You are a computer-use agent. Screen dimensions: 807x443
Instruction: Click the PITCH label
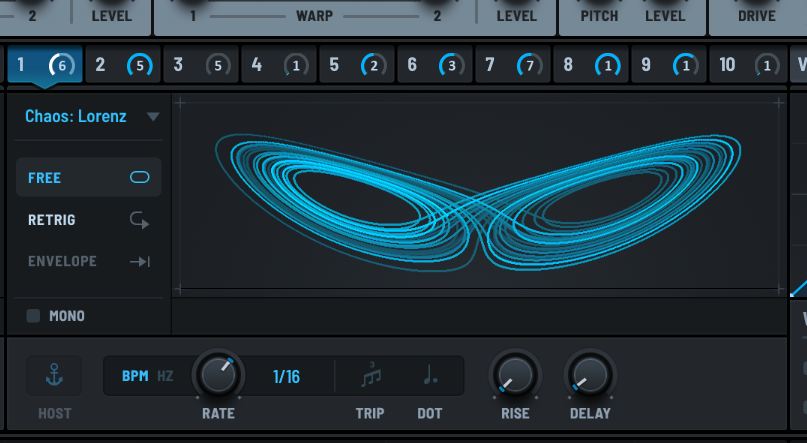pyautogui.click(x=599, y=16)
